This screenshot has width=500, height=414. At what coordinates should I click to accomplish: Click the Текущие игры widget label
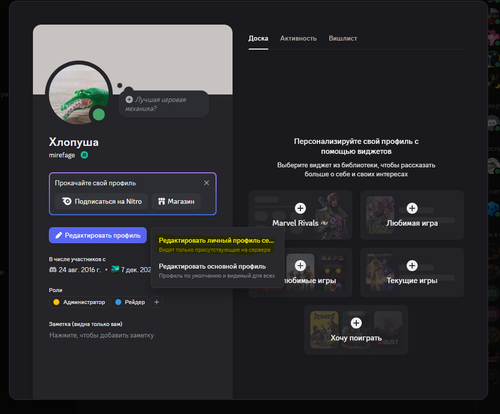(412, 280)
